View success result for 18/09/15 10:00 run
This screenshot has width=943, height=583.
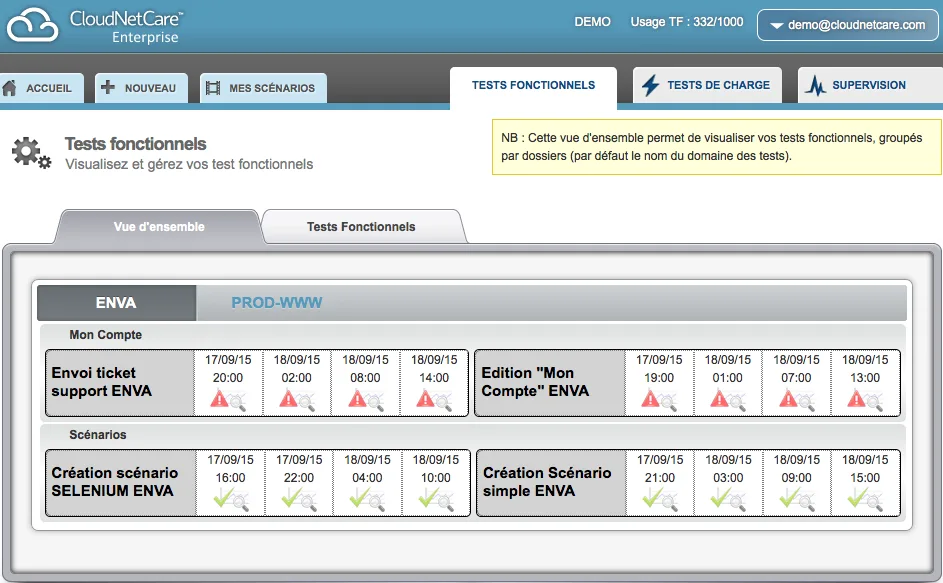point(436,499)
